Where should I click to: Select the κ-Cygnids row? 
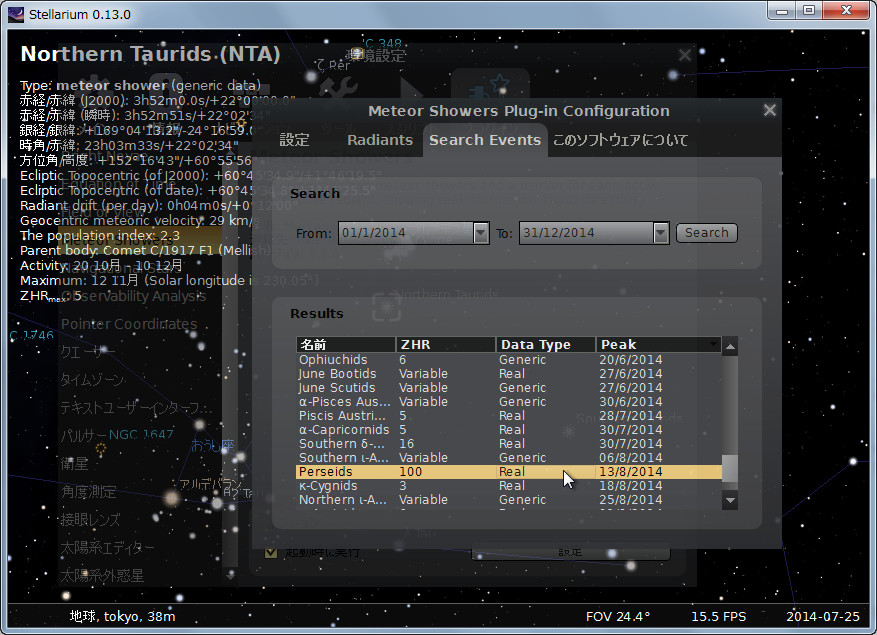pyautogui.click(x=508, y=486)
